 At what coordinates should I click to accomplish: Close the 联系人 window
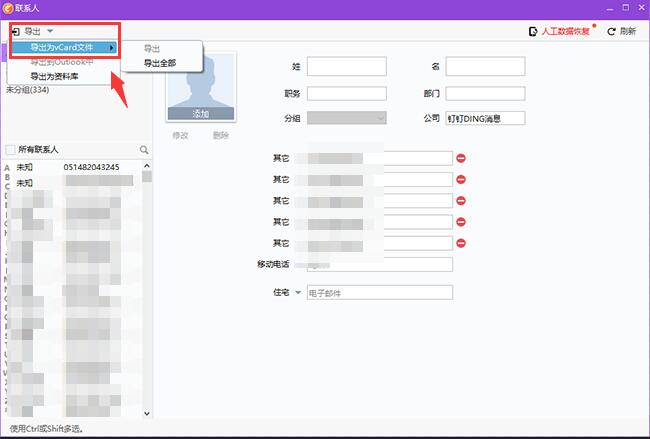click(641, 8)
